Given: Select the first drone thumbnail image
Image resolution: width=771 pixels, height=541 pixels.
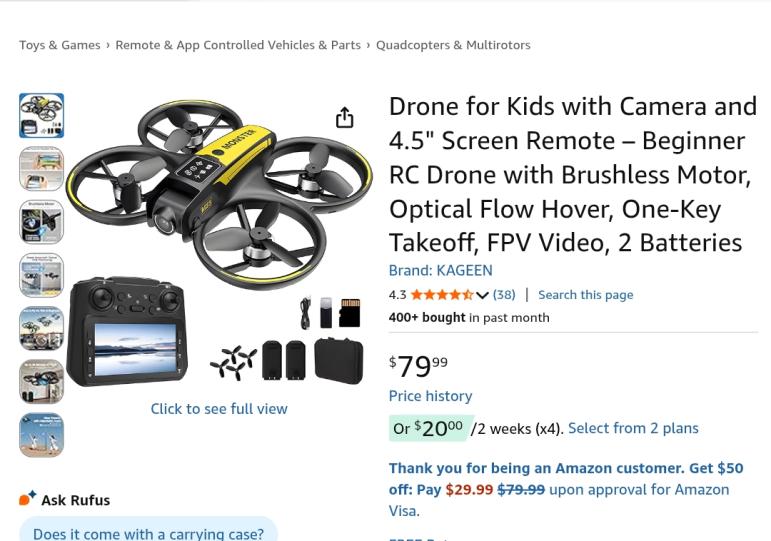Looking at the screenshot, I should 41,116.
